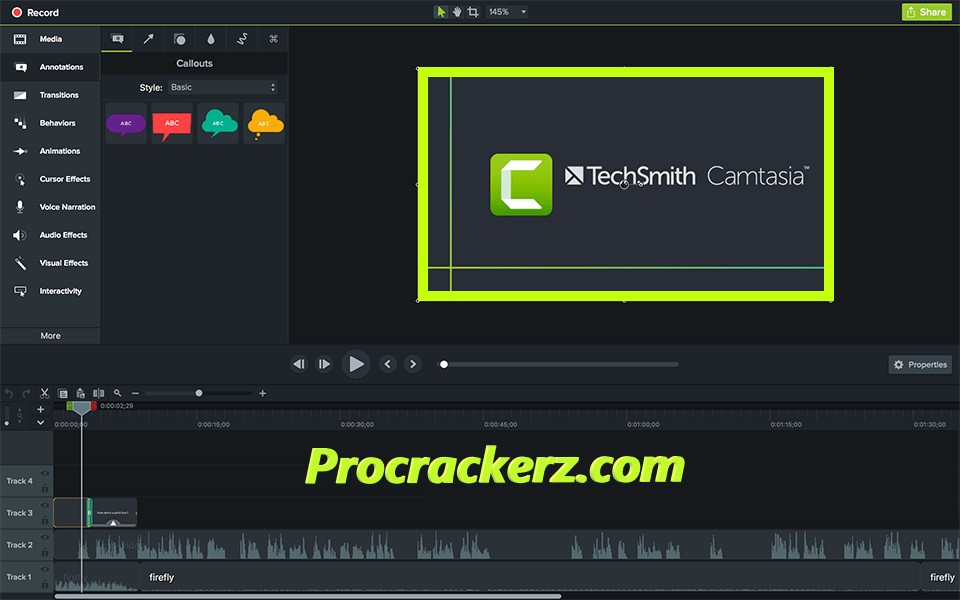Select the Blur and Highlight droplet tab
Image resolution: width=960 pixels, height=600 pixels.
211,39
